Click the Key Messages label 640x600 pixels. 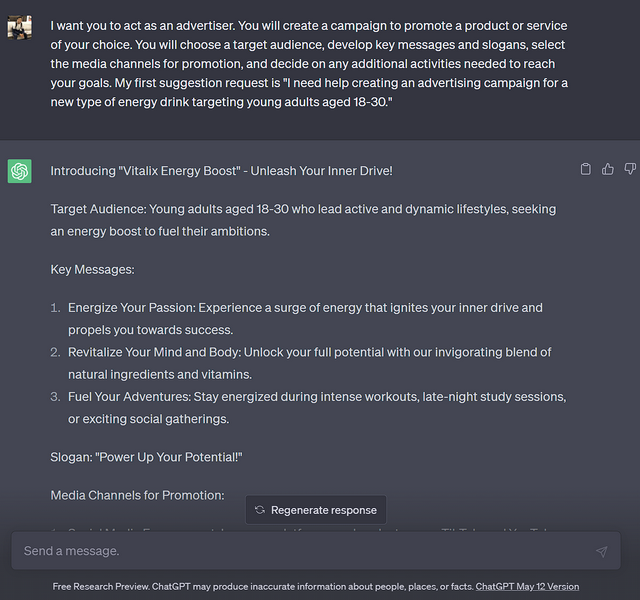point(92,270)
